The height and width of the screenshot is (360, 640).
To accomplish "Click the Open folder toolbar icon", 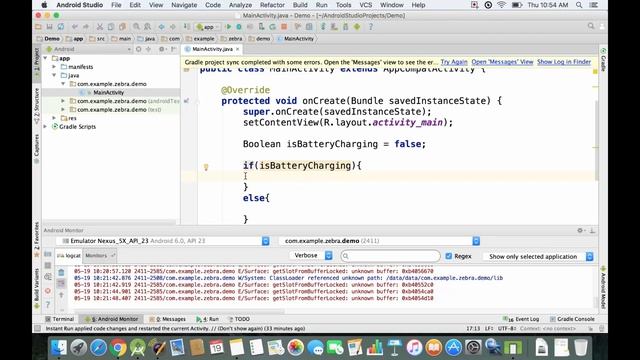I will [x=38, y=27].
